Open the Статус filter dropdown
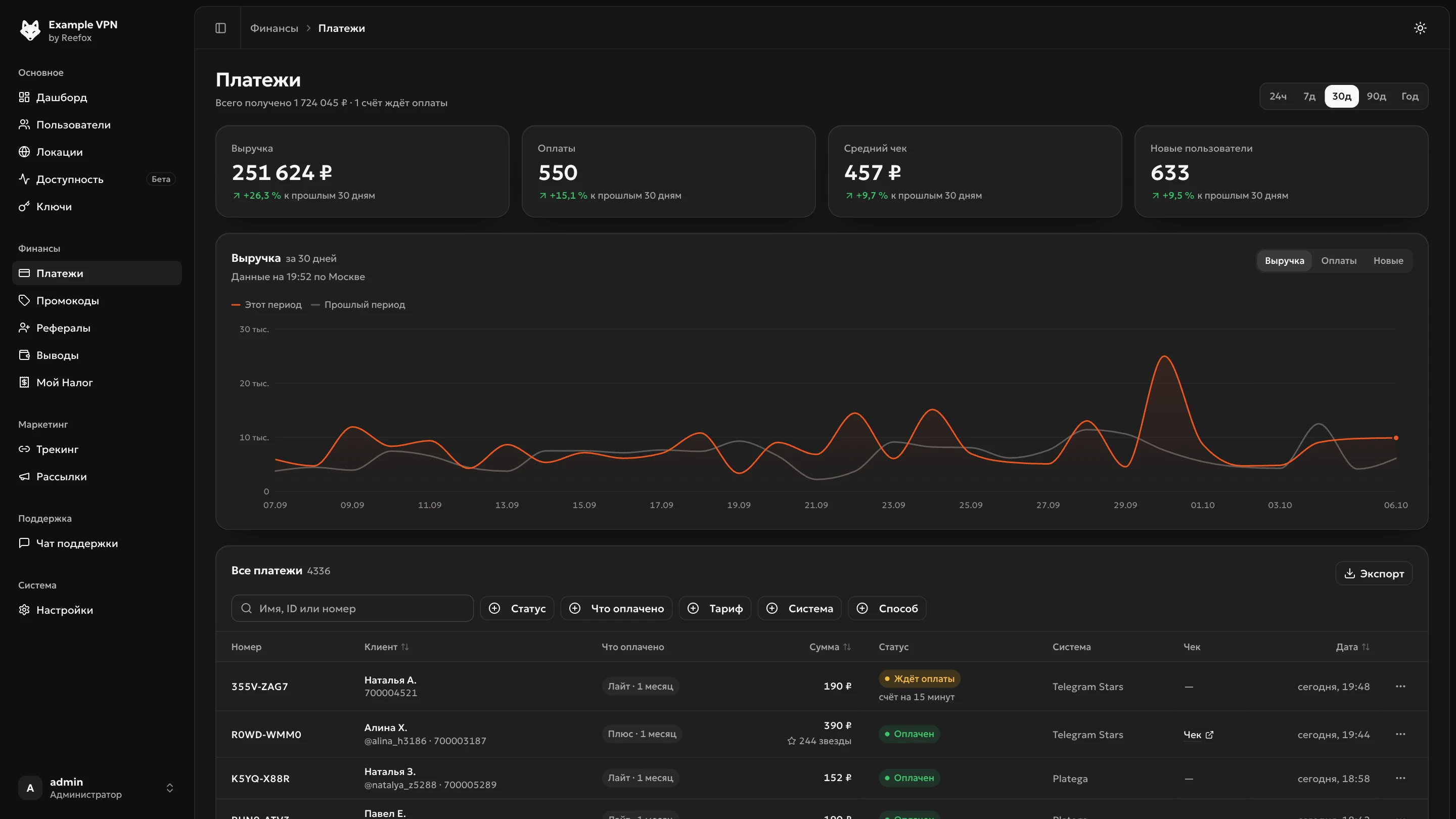This screenshot has height=819, width=1456. coord(517,608)
